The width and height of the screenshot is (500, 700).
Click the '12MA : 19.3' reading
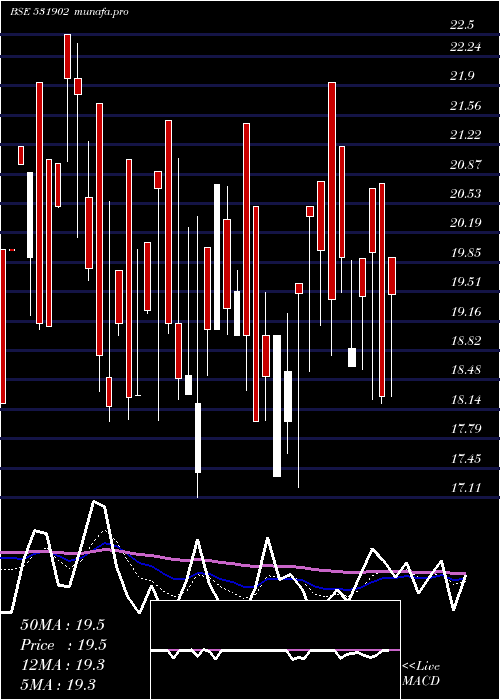(62, 665)
